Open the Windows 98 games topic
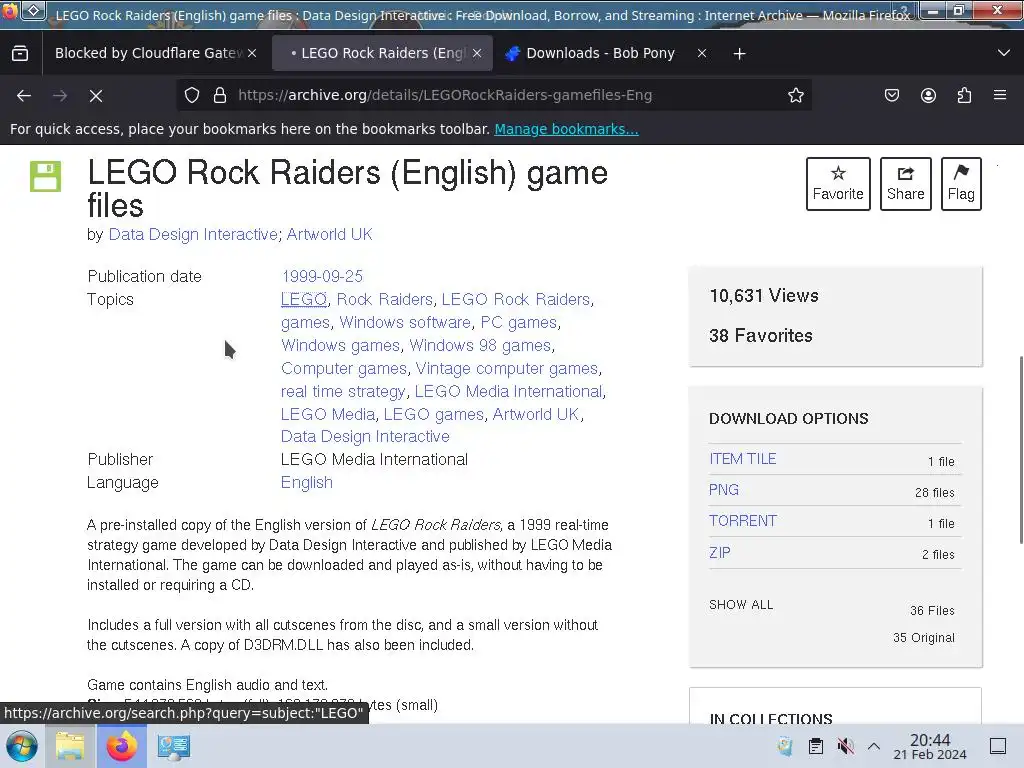1024x768 pixels. 480,345
